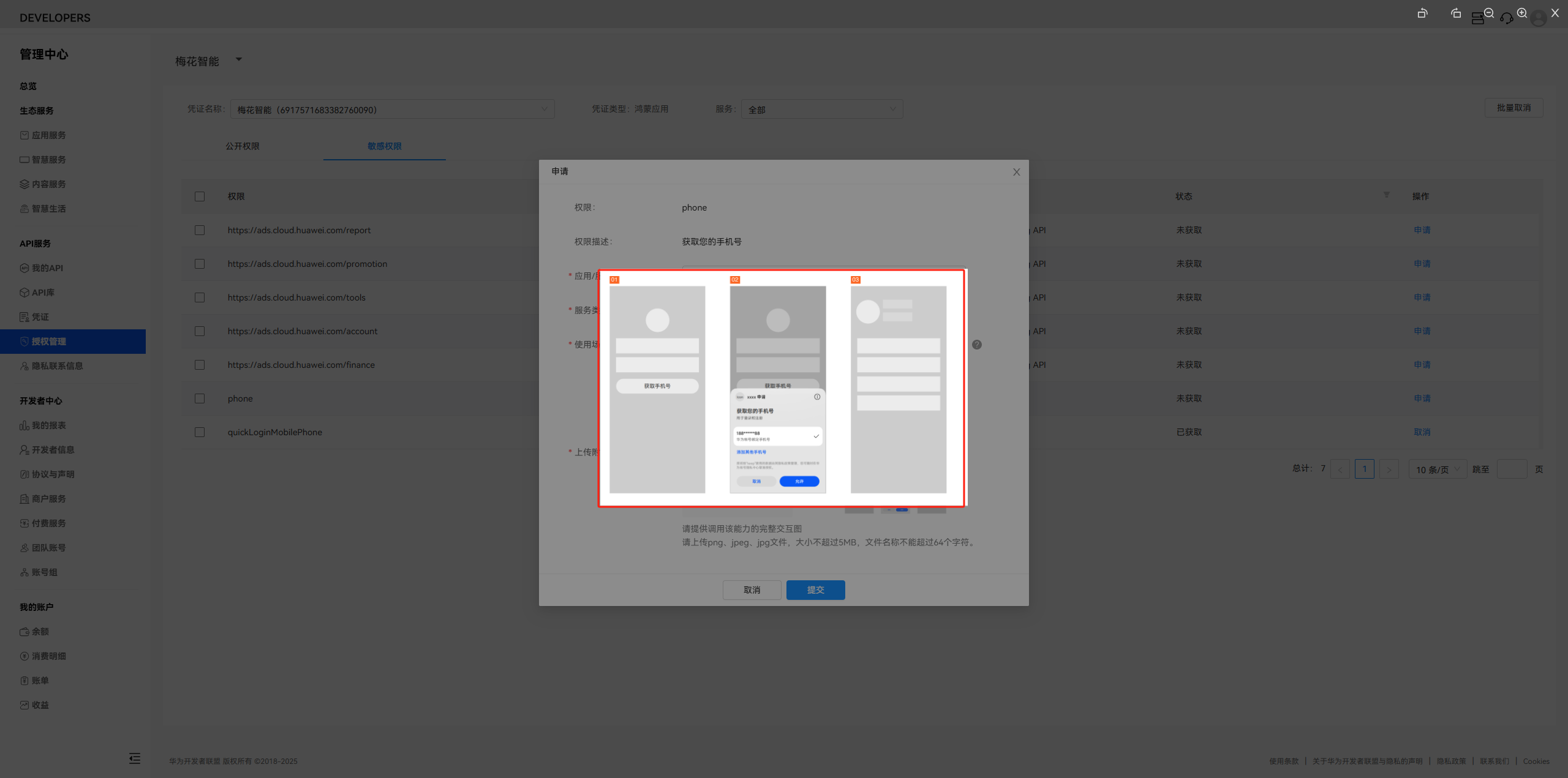Open the 凭证名称 credential dropdown
The height and width of the screenshot is (778, 1568).
(392, 110)
